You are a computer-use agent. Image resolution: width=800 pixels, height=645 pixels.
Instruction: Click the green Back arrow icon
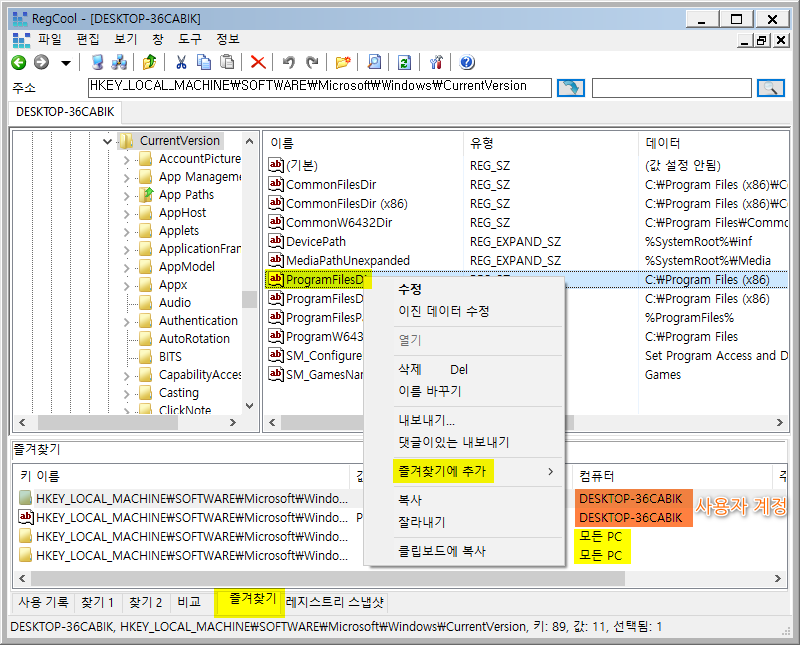(x=19, y=62)
